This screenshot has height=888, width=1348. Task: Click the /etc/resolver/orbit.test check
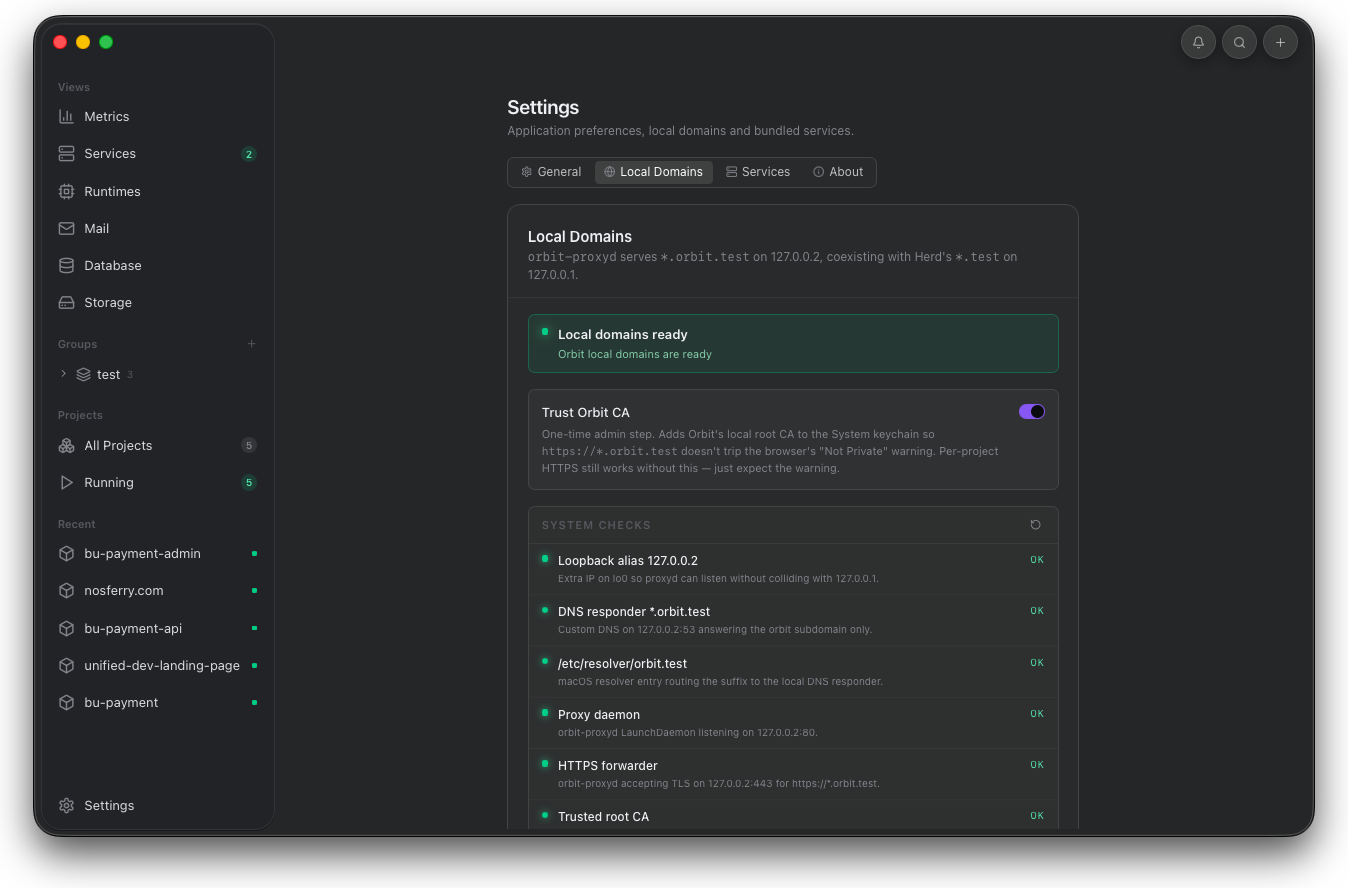click(793, 671)
